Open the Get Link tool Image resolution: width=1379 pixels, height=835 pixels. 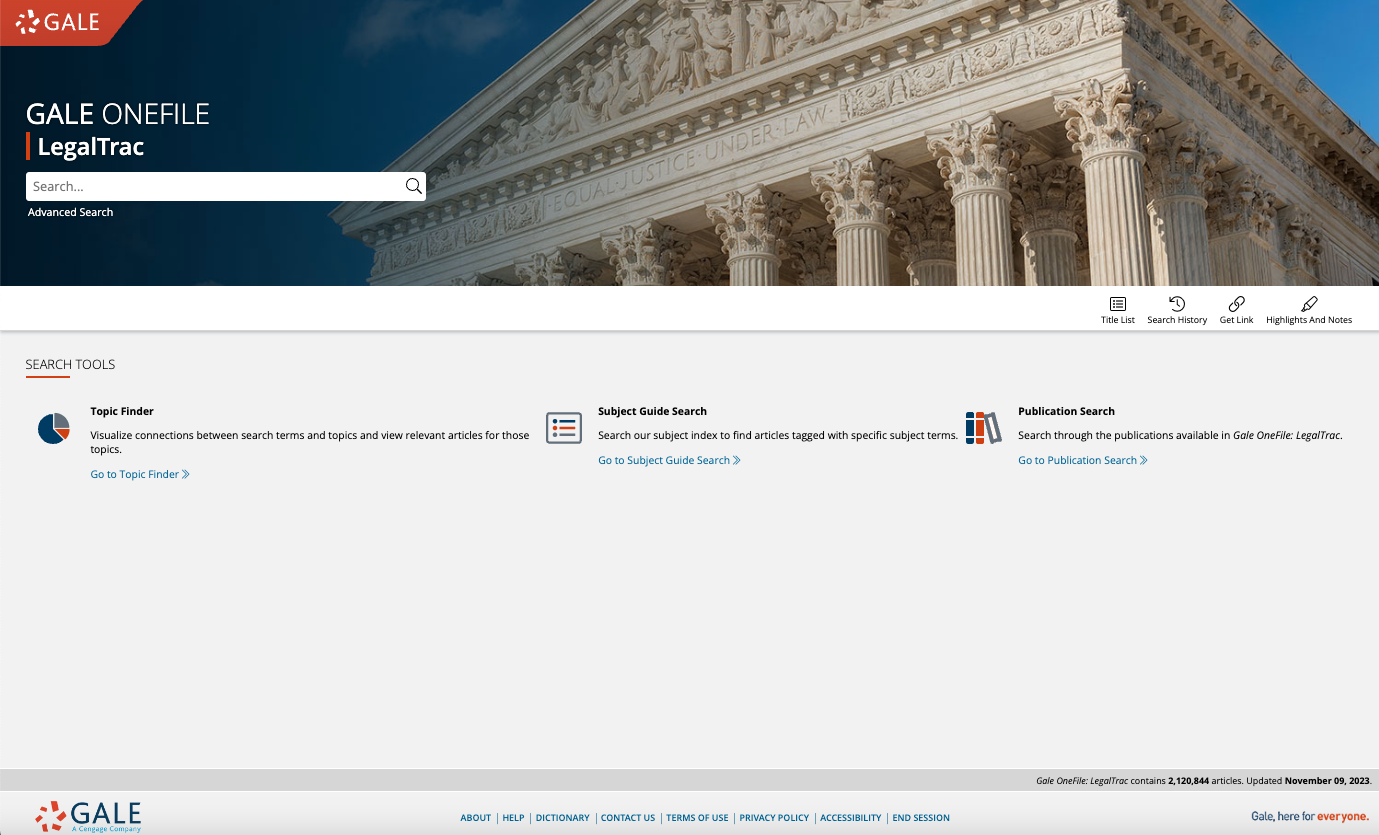pyautogui.click(x=1236, y=310)
